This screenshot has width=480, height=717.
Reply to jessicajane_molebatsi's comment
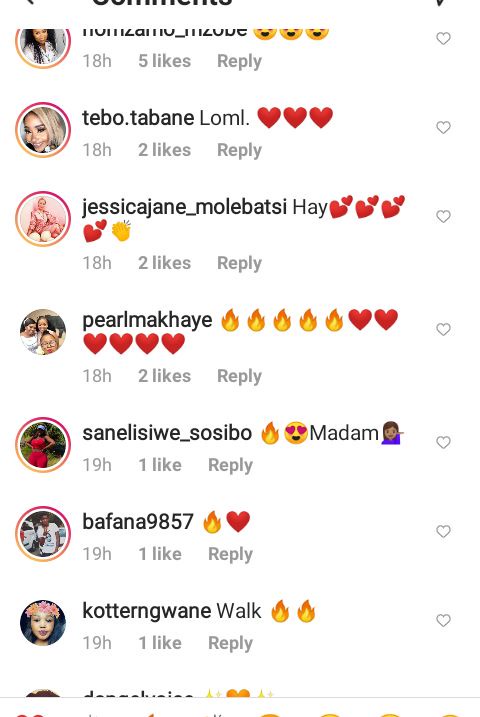(239, 263)
